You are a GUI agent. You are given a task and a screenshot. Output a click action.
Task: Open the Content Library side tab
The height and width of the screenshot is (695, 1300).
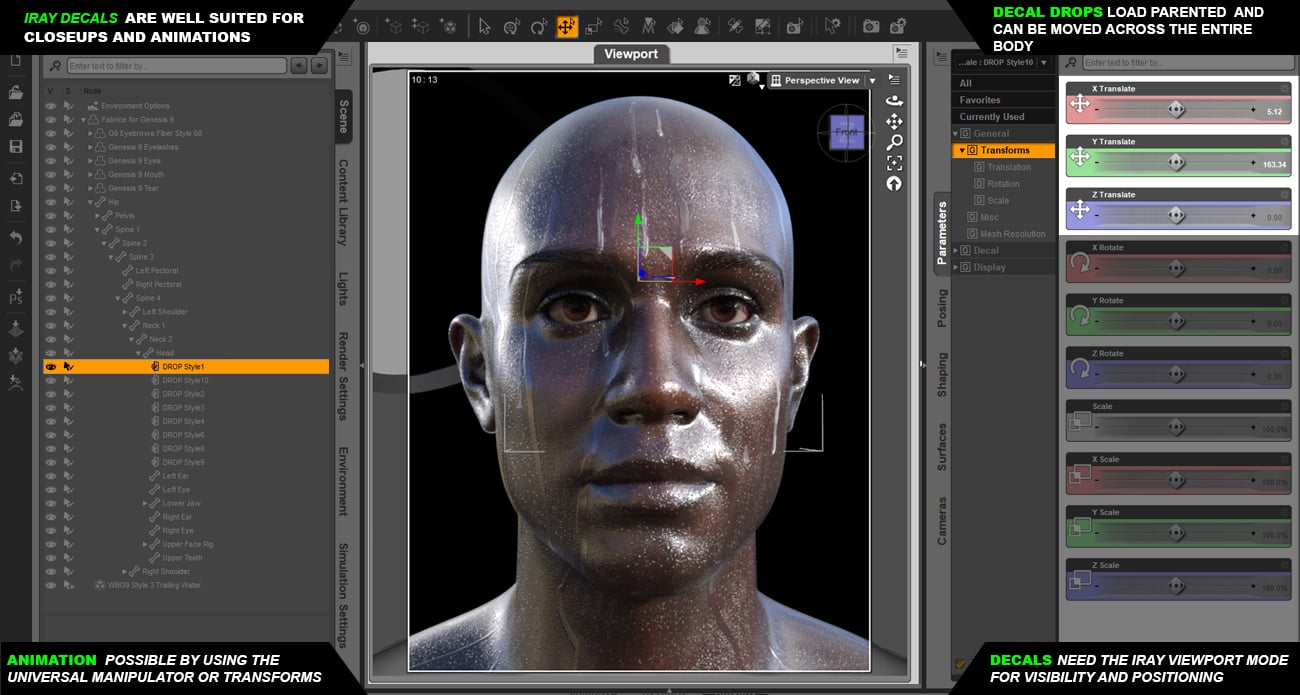point(343,202)
